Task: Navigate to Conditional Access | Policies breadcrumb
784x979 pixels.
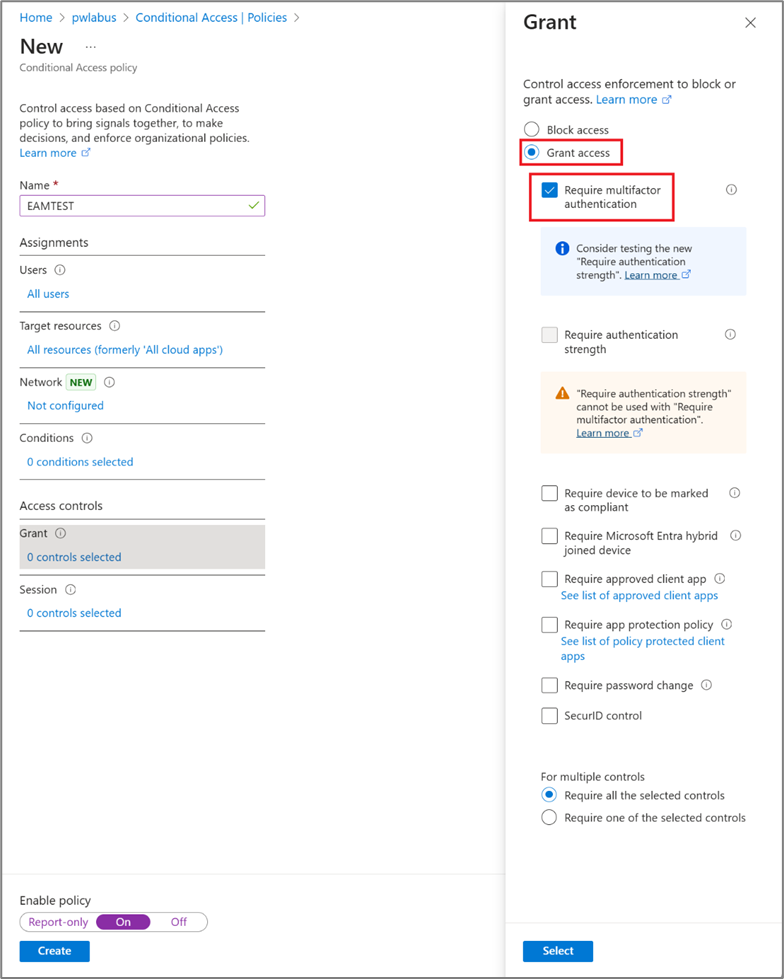Action: tap(211, 18)
